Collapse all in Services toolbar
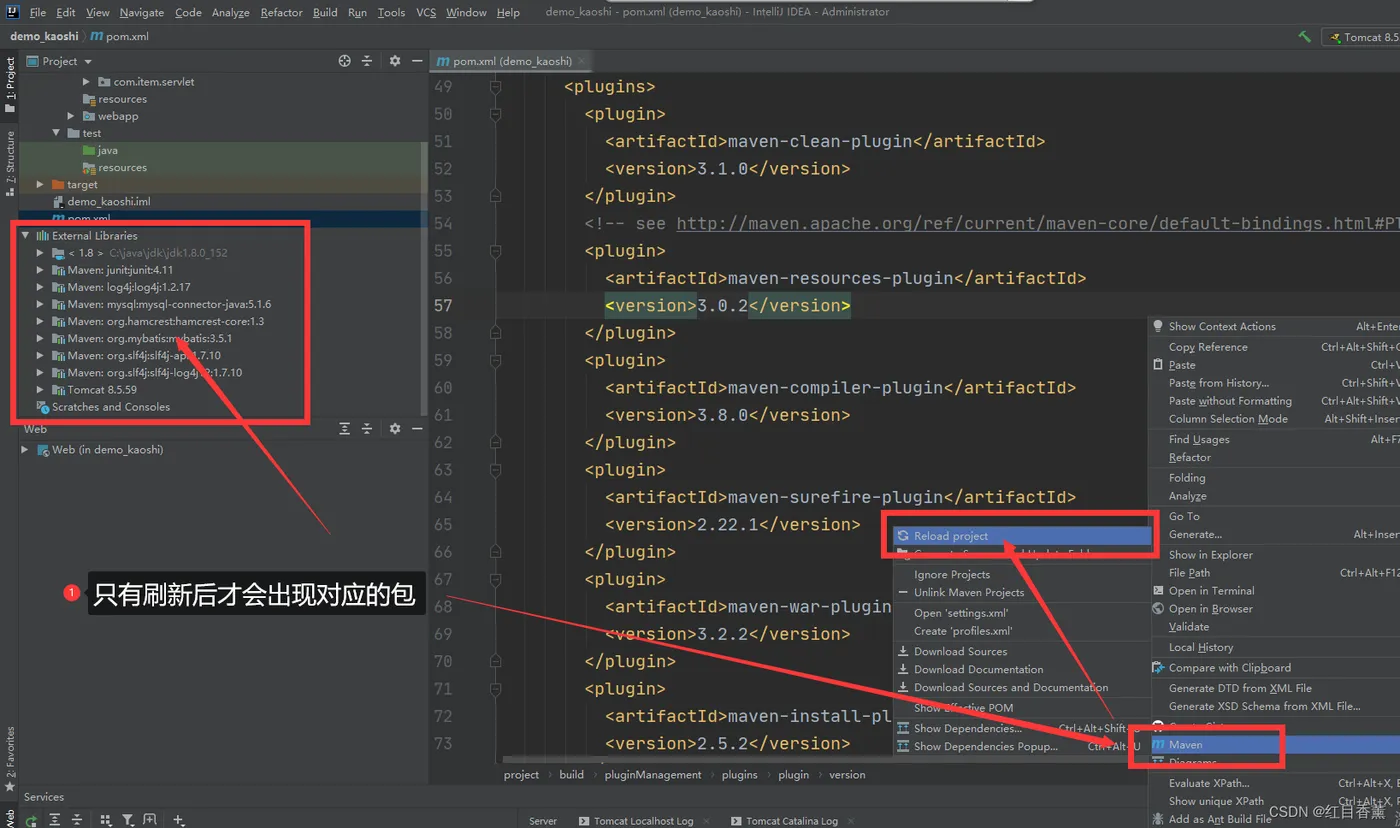1400x828 pixels. (x=79, y=820)
